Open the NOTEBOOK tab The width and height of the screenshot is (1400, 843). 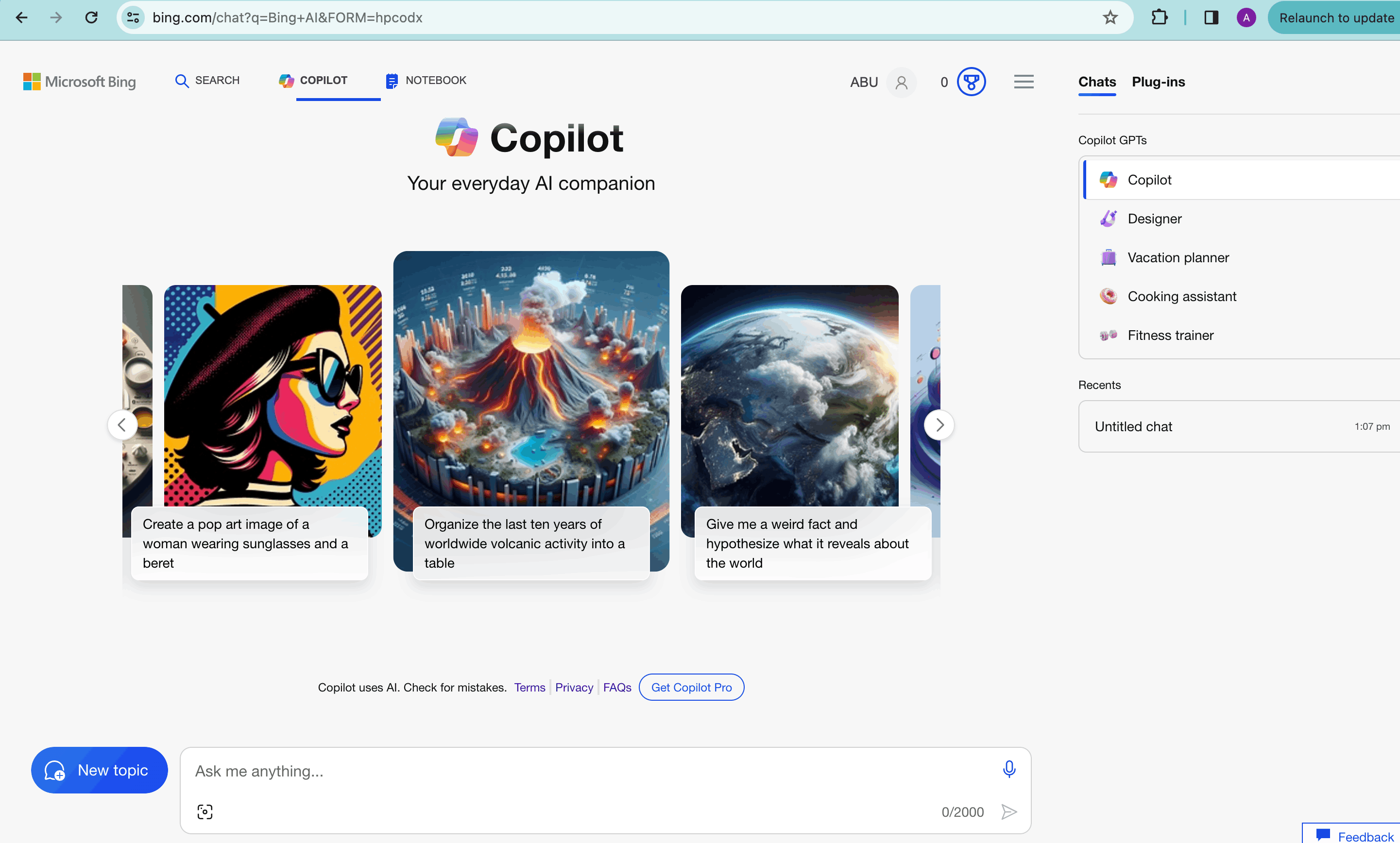[426, 81]
